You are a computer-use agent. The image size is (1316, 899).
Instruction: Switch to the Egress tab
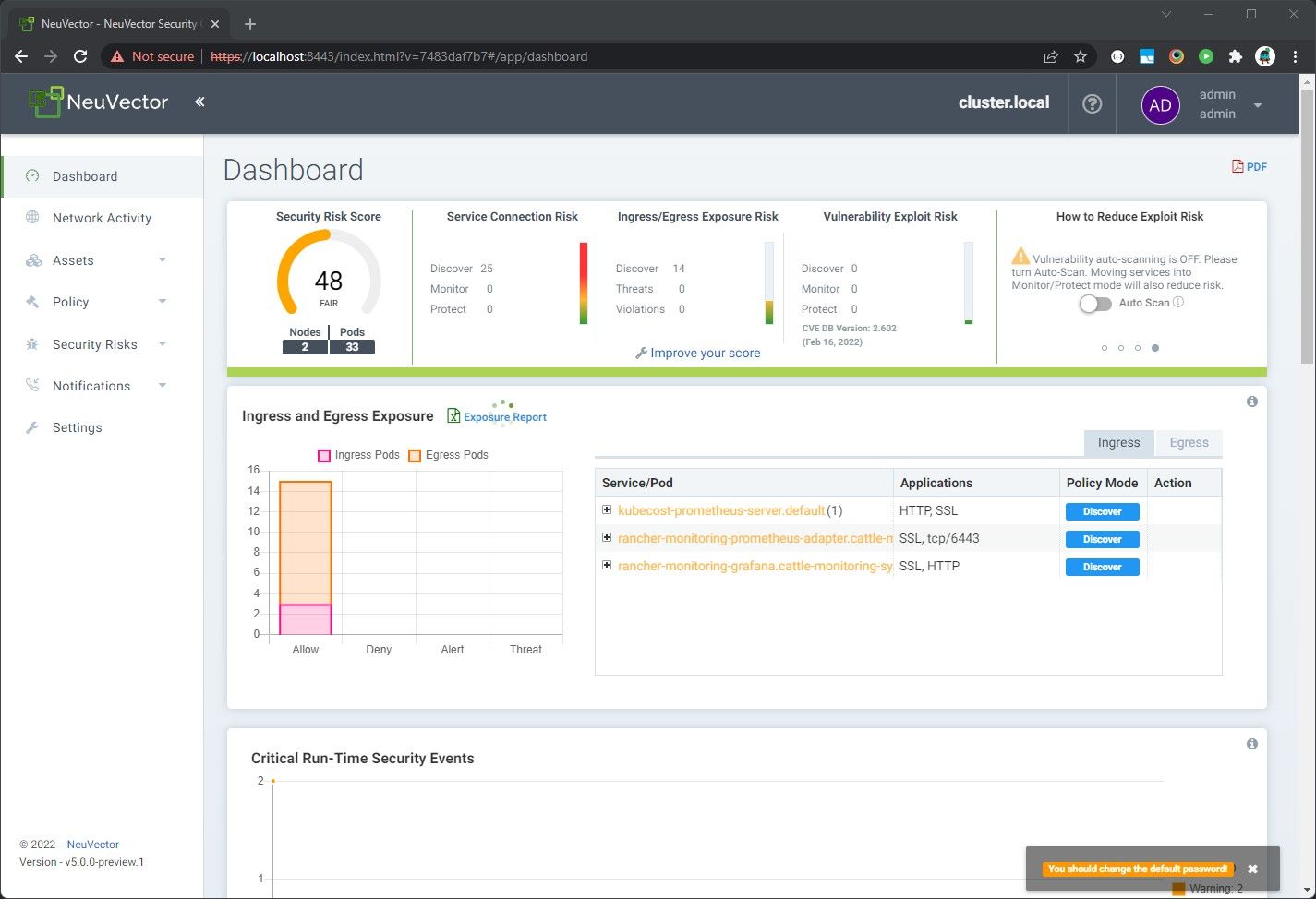tap(1189, 443)
